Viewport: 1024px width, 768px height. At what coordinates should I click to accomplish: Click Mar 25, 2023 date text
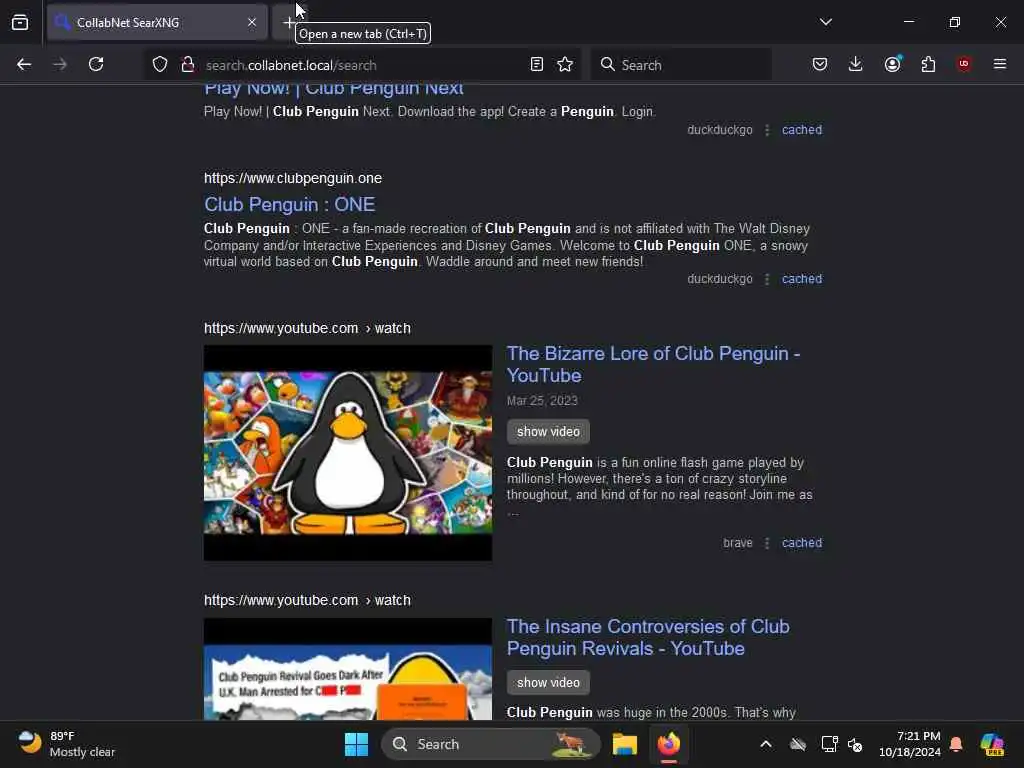pos(542,400)
